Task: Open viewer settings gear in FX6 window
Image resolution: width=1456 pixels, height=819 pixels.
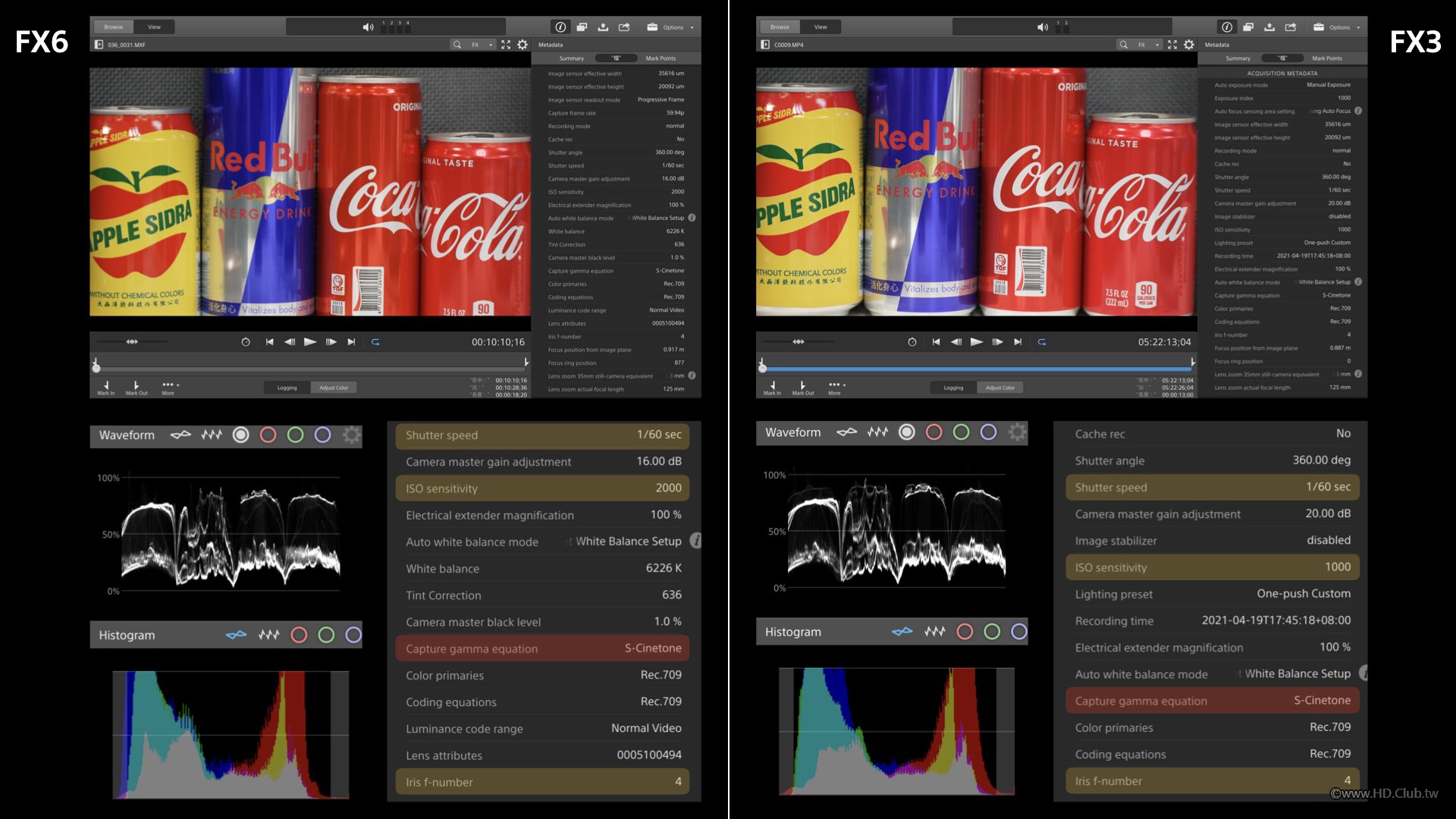Action: coord(522,45)
